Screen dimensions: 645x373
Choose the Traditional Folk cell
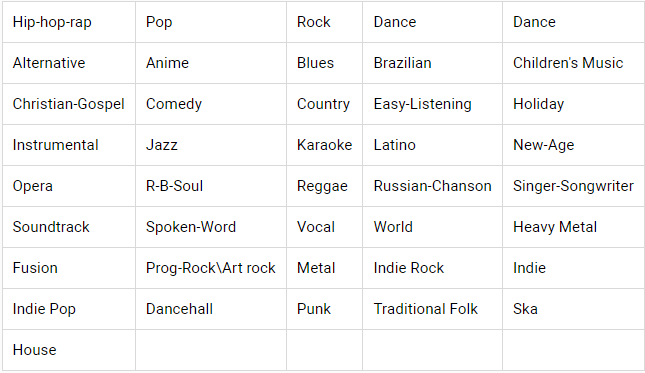coord(432,309)
